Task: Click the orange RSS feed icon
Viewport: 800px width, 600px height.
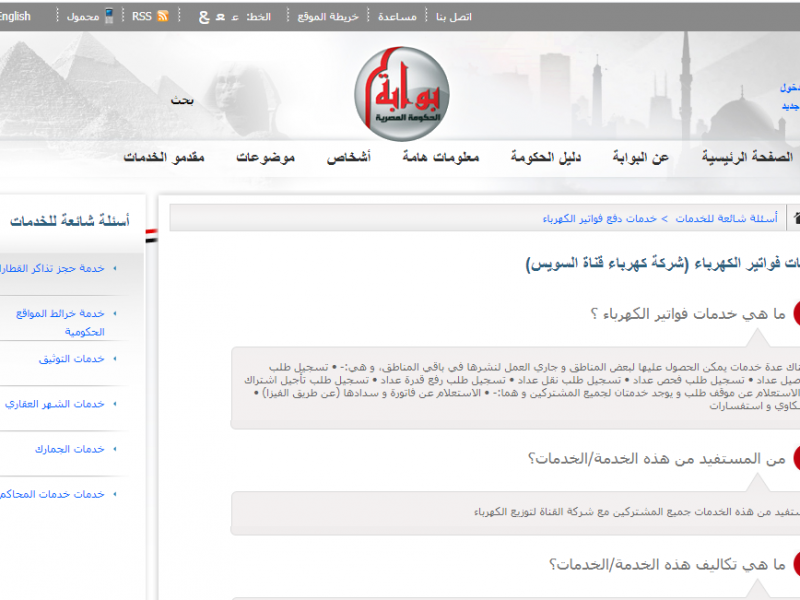Action: [x=163, y=16]
